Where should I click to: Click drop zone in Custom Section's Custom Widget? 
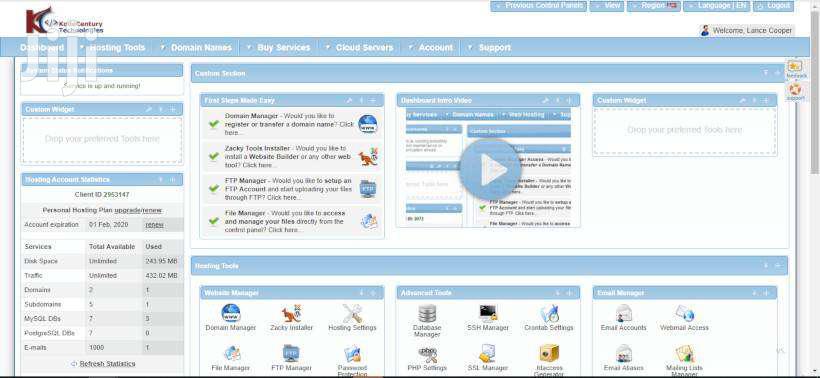click(x=685, y=131)
